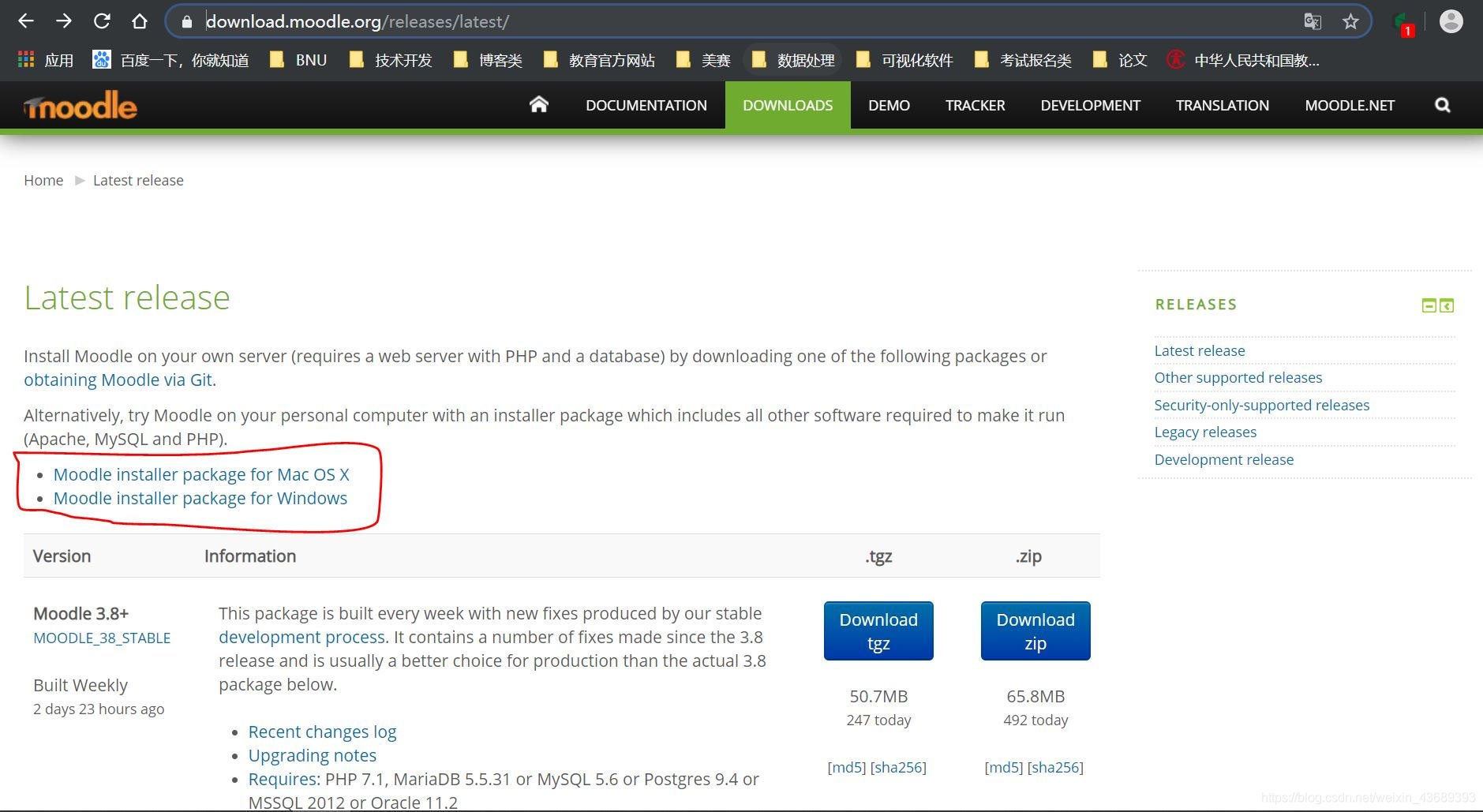The height and width of the screenshot is (812, 1483).
Task: Dock the Releases block
Action: tap(1447, 305)
